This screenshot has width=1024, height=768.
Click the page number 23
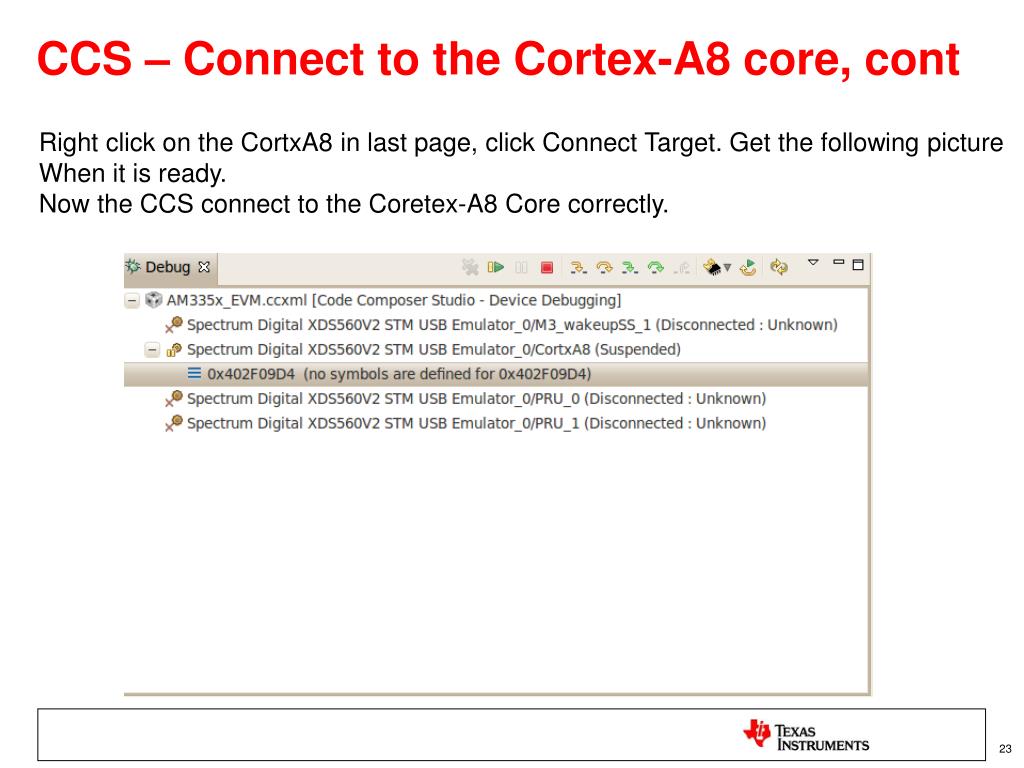1005,749
